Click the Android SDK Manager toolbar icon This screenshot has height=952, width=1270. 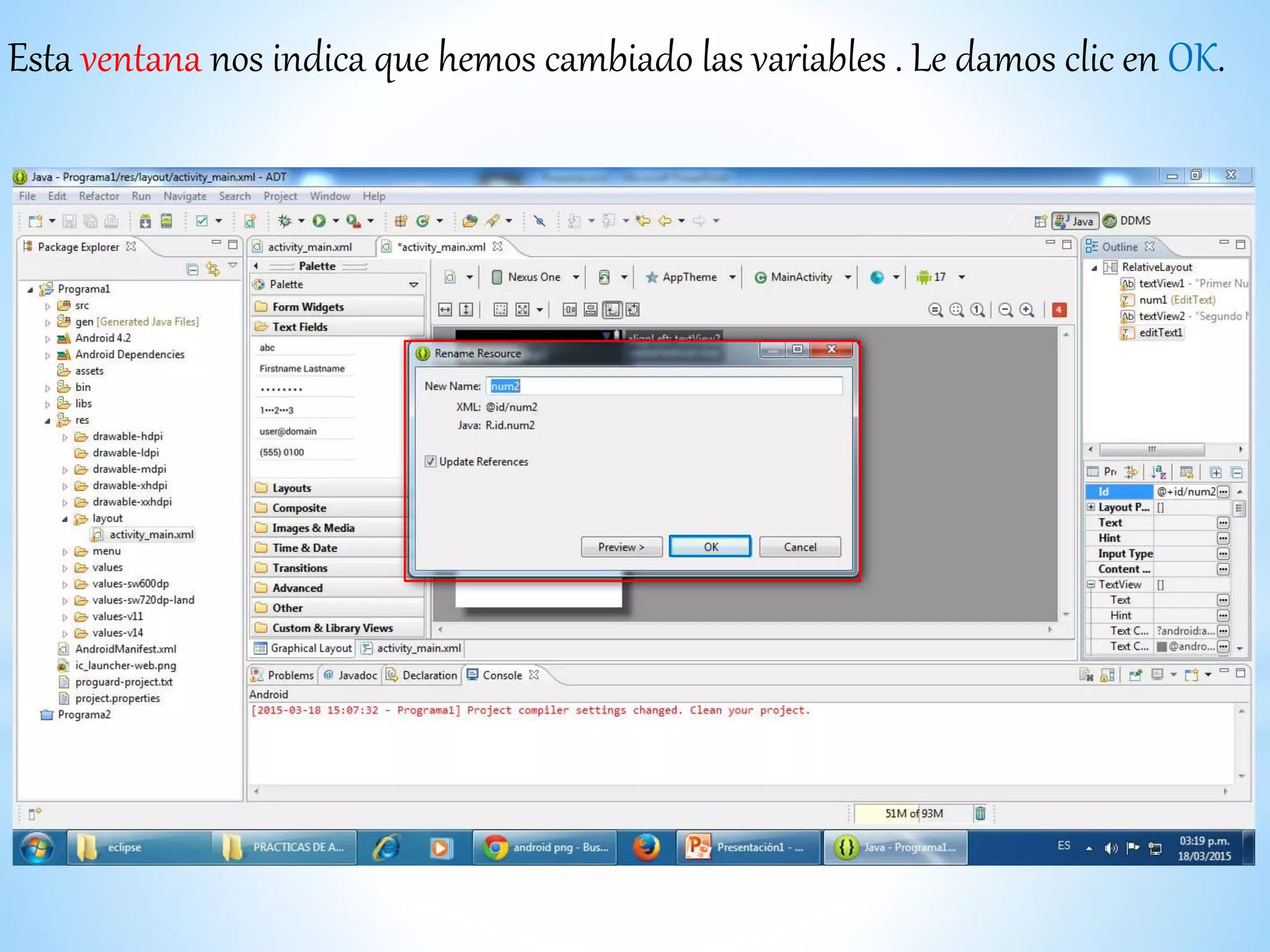tap(145, 221)
